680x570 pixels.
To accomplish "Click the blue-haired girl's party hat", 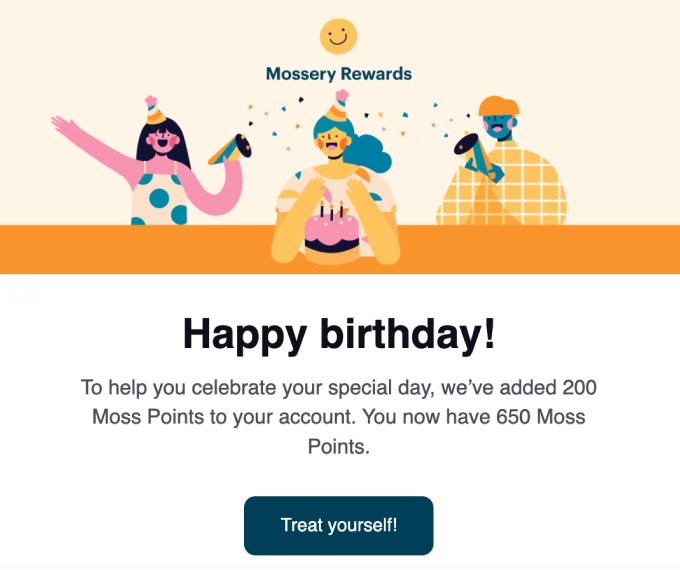I will [338, 106].
